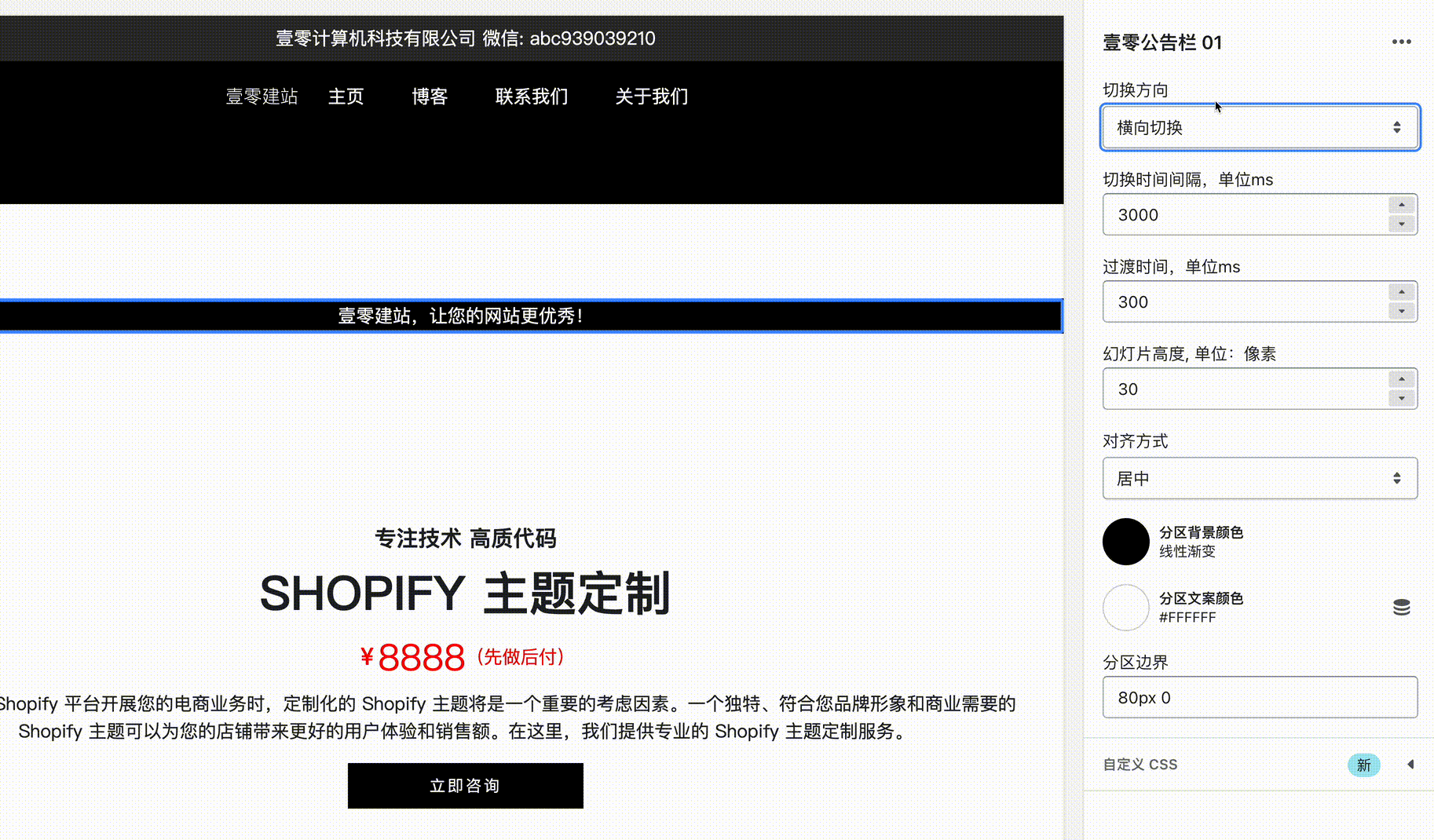Open the three-dot options menu for 壹零公告栏 01
This screenshot has width=1434, height=840.
tap(1402, 42)
